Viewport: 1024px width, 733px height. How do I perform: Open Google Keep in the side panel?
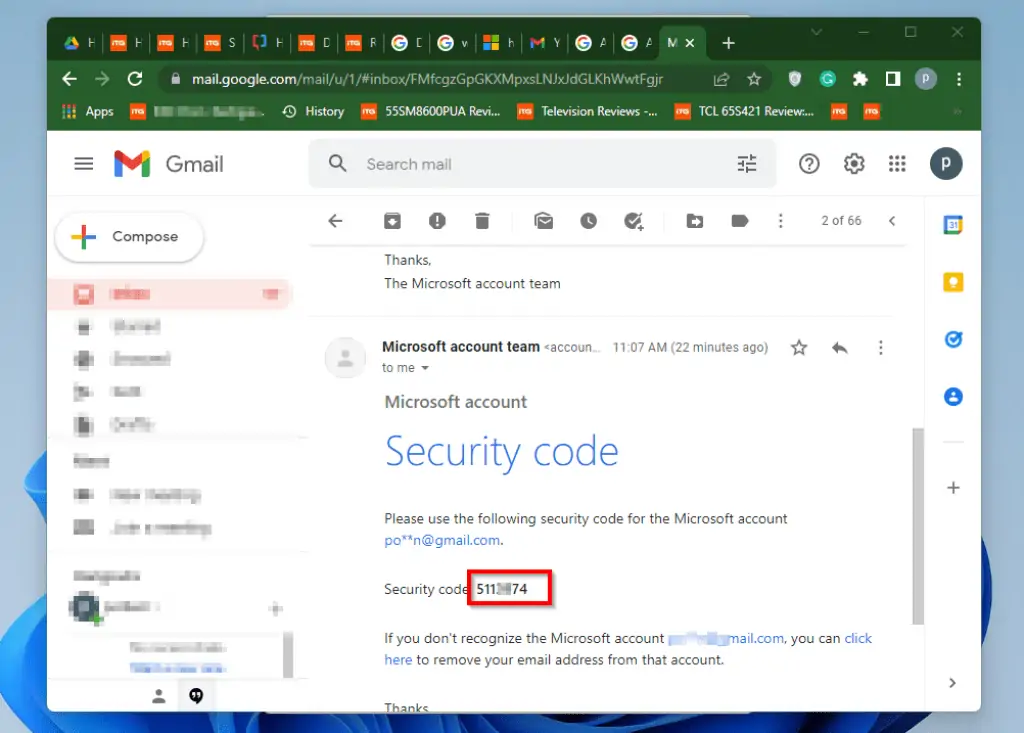click(952, 282)
